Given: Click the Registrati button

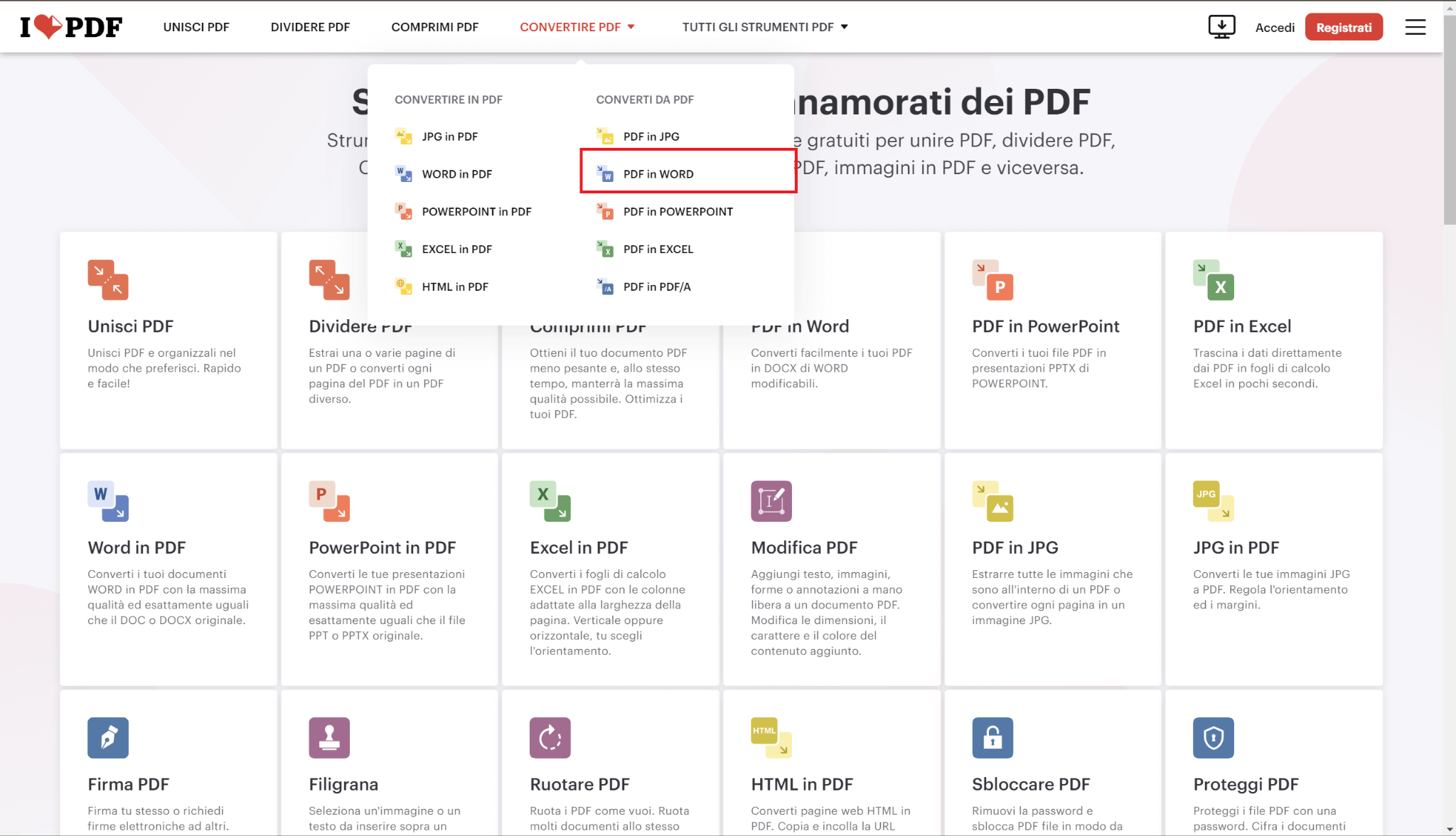Looking at the screenshot, I should pyautogui.click(x=1344, y=27).
